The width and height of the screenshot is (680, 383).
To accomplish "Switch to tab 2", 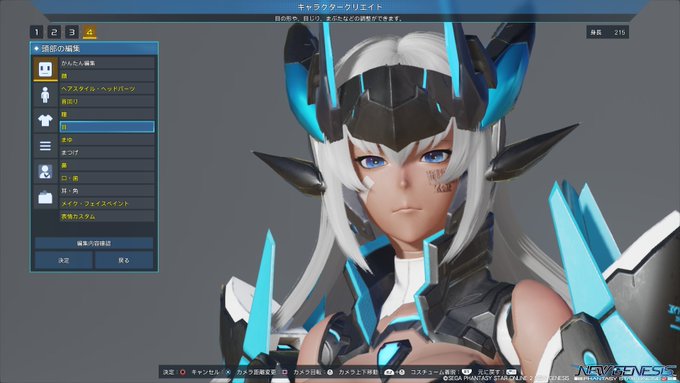I will (54, 32).
